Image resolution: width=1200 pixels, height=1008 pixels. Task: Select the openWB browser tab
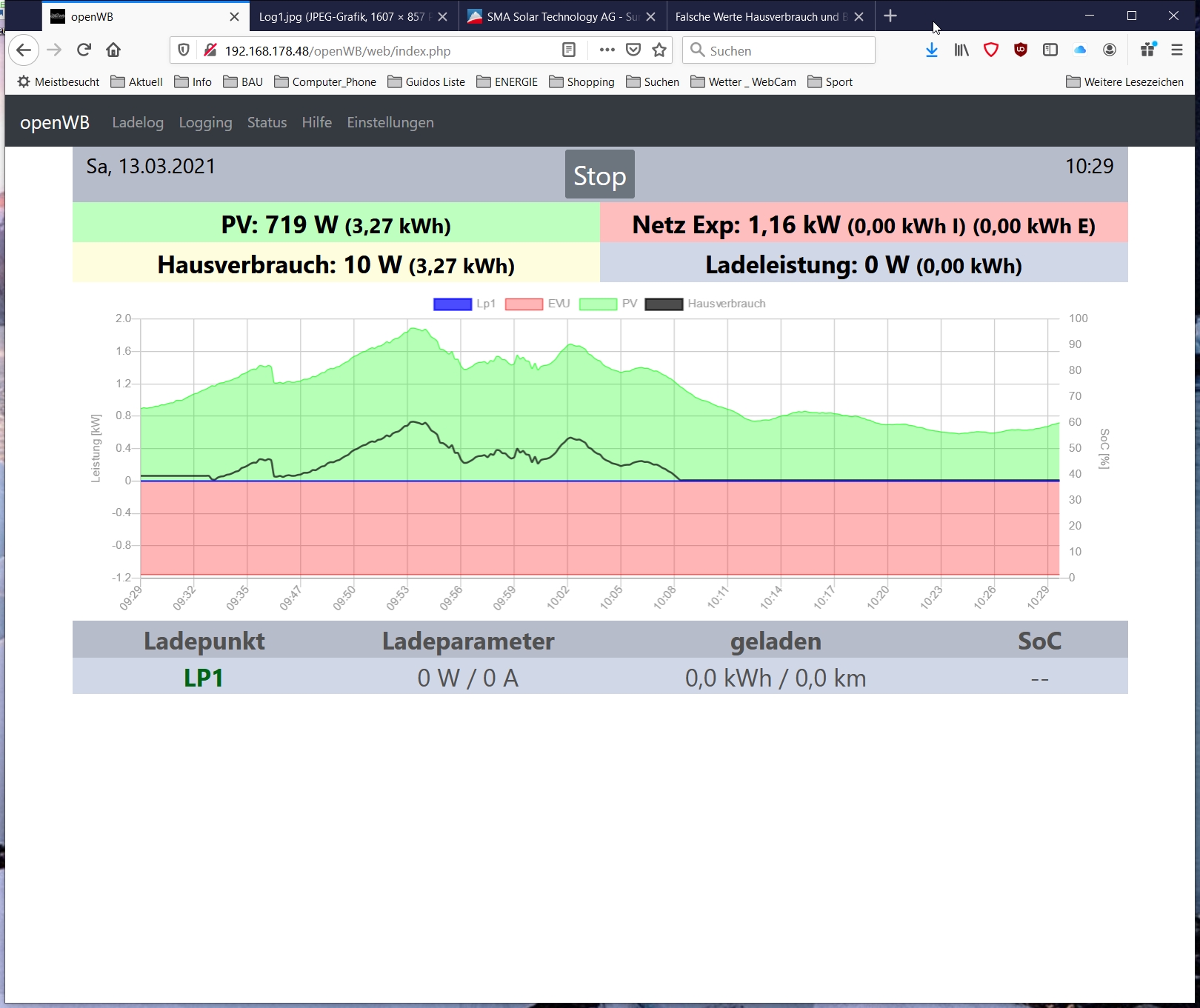(145, 16)
